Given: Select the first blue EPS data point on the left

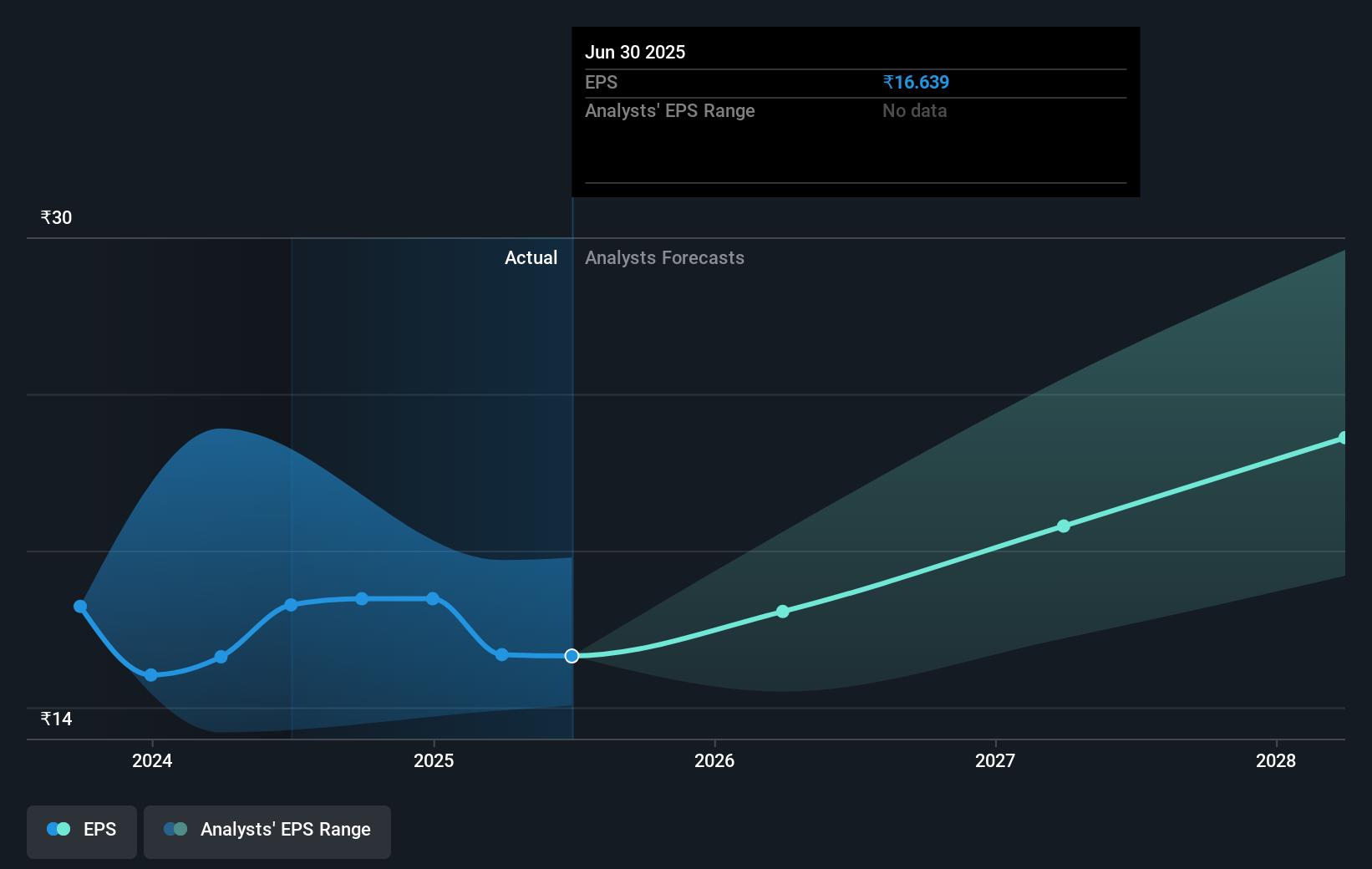Looking at the screenshot, I should (x=79, y=606).
